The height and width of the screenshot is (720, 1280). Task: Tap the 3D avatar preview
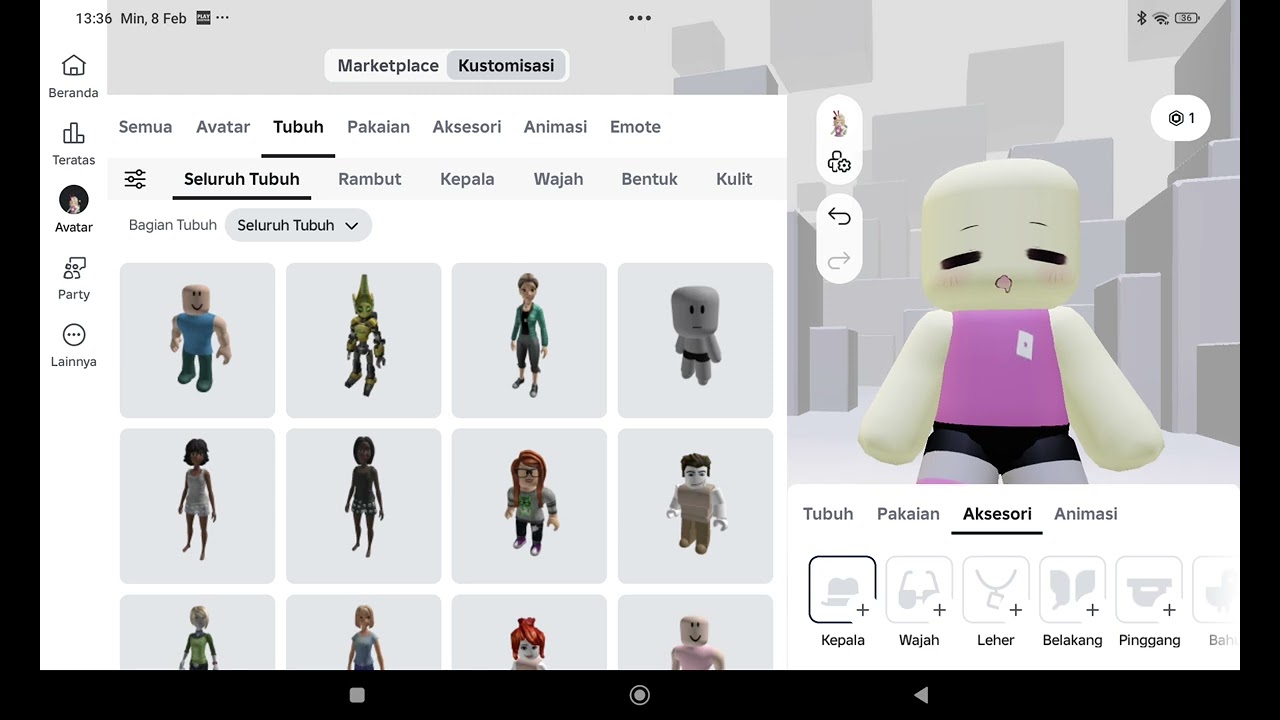click(x=1010, y=320)
